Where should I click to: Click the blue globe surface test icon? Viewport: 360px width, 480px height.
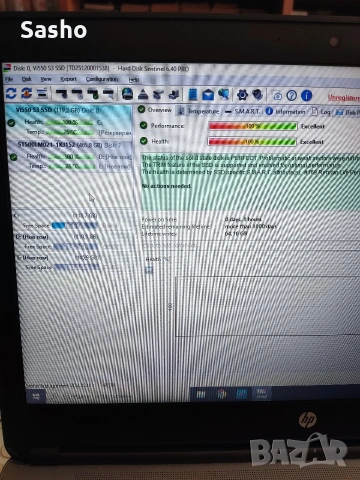[x=127, y=94]
